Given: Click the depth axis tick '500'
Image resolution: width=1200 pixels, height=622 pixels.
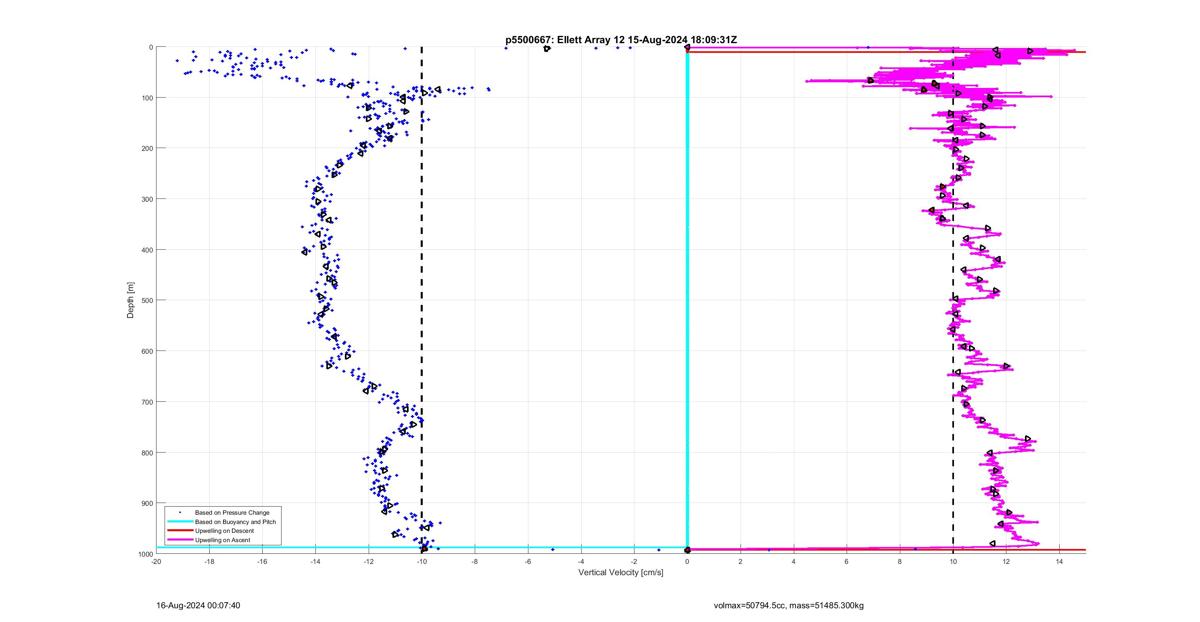Looking at the screenshot, I should (145, 300).
